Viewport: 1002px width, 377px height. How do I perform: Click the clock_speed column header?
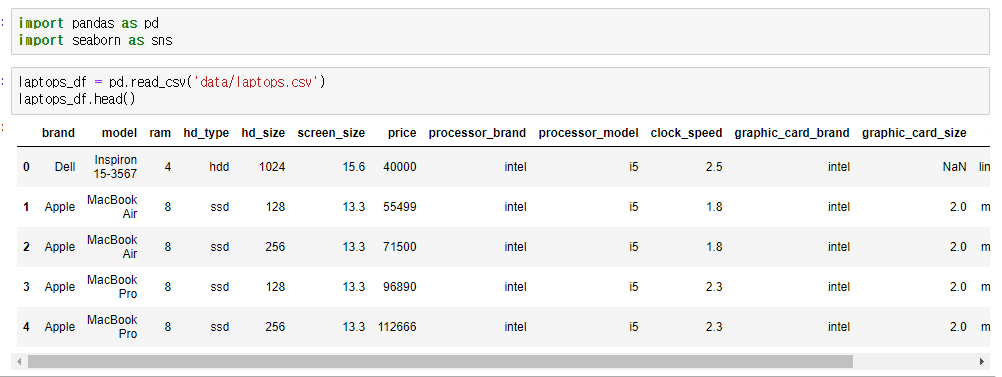point(686,133)
